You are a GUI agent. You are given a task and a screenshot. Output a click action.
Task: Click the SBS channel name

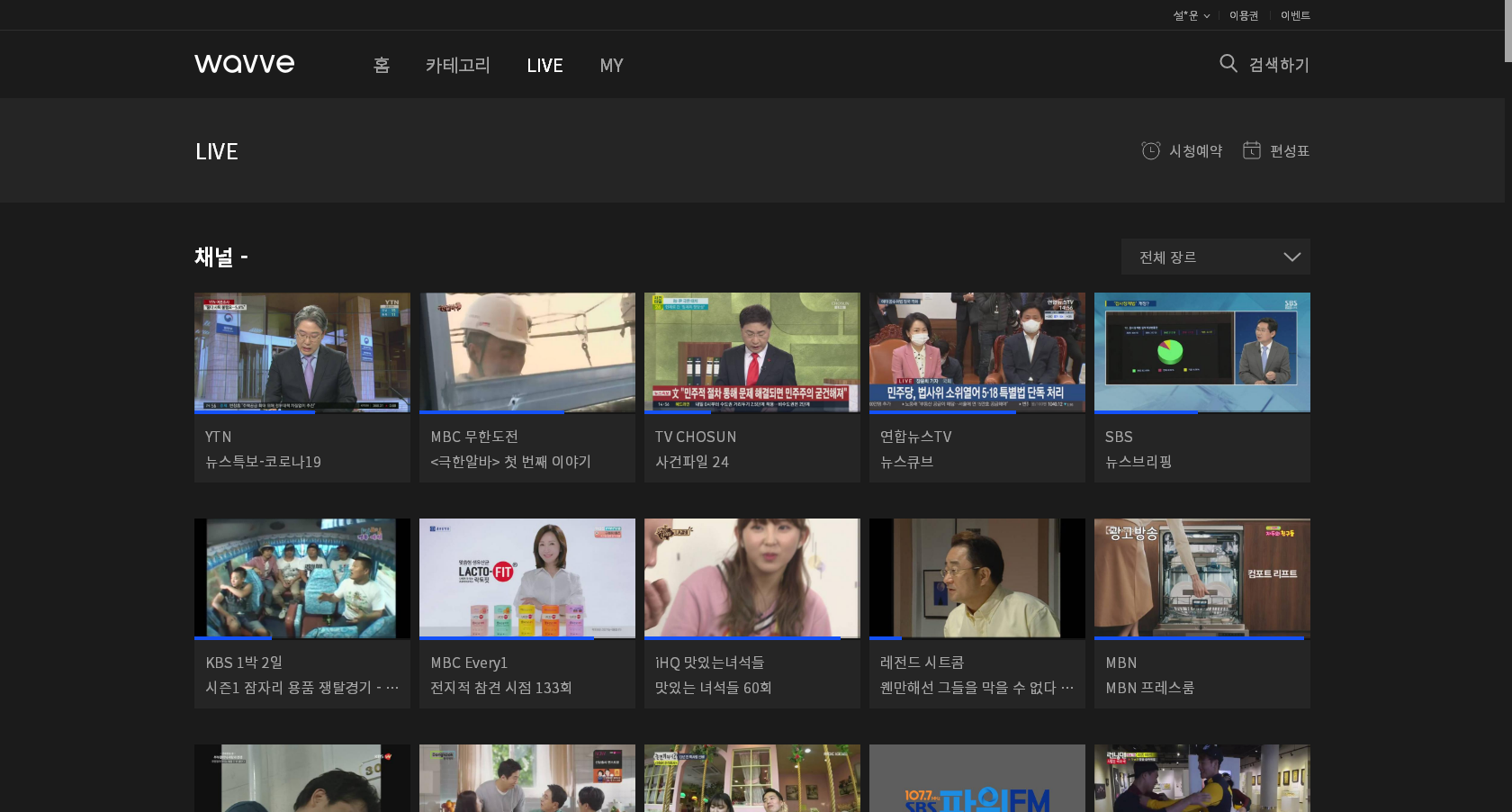tap(1119, 437)
